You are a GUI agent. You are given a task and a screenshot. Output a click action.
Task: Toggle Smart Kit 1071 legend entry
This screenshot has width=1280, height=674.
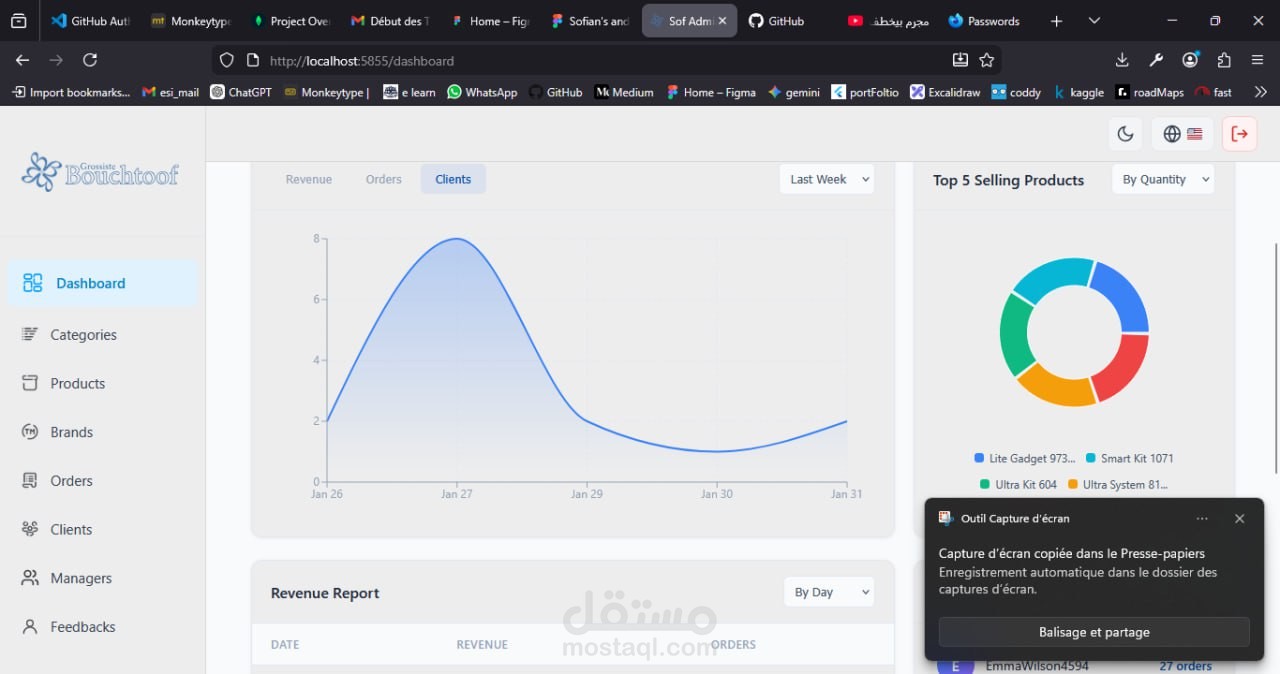coord(1129,458)
